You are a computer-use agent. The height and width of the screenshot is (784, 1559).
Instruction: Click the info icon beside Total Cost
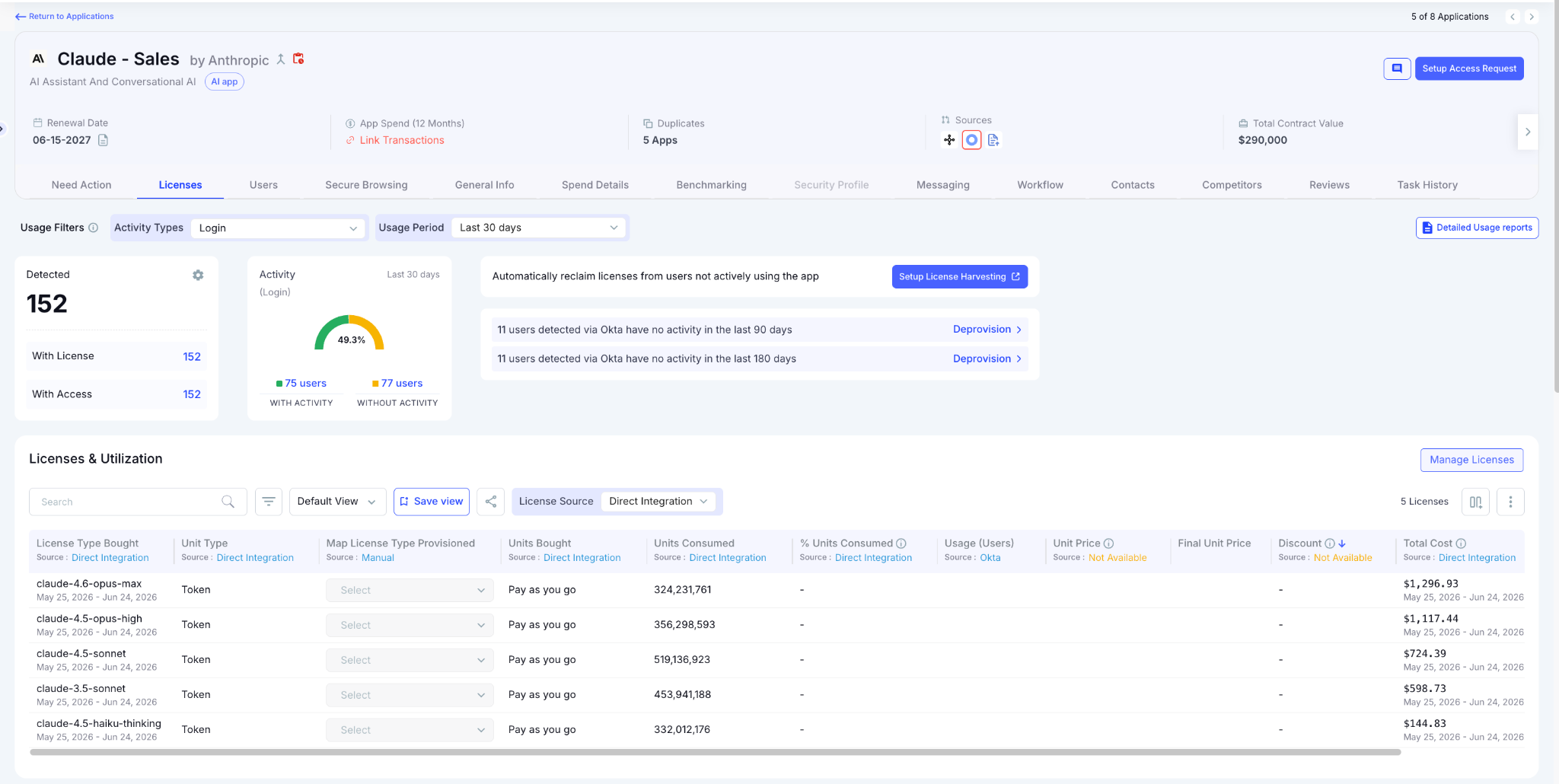pyautogui.click(x=1461, y=543)
